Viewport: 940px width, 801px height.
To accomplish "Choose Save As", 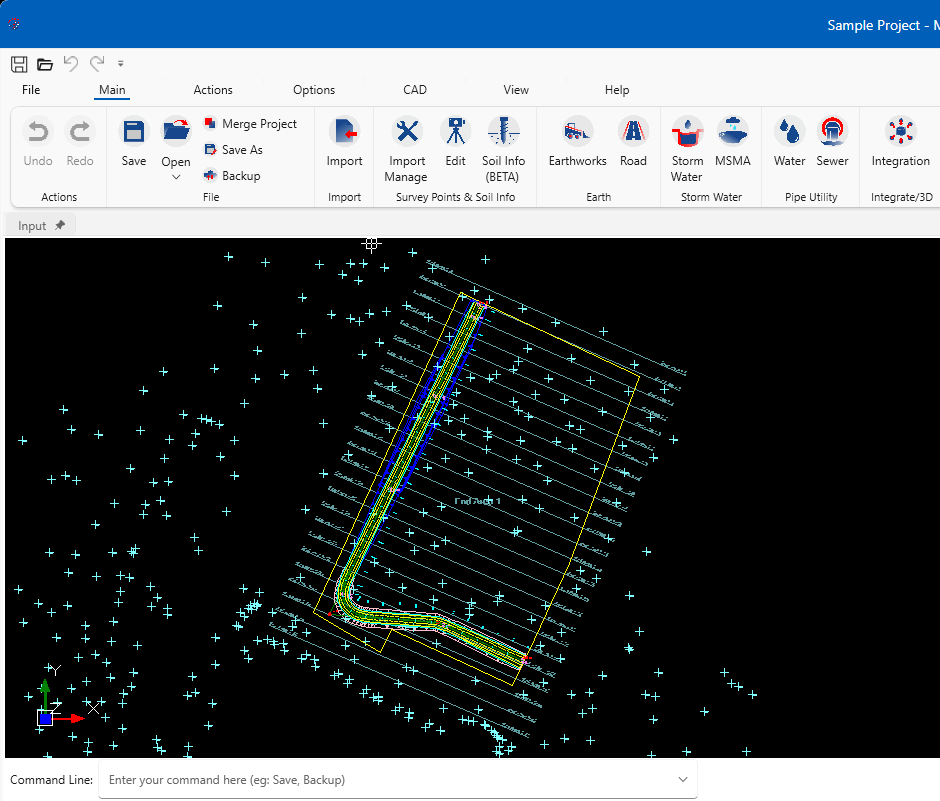I will point(234,150).
